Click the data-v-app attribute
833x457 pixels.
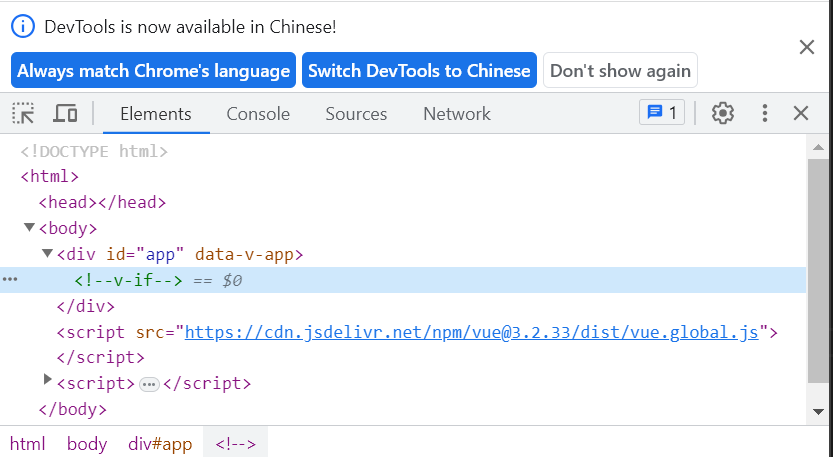pyautogui.click(x=244, y=255)
